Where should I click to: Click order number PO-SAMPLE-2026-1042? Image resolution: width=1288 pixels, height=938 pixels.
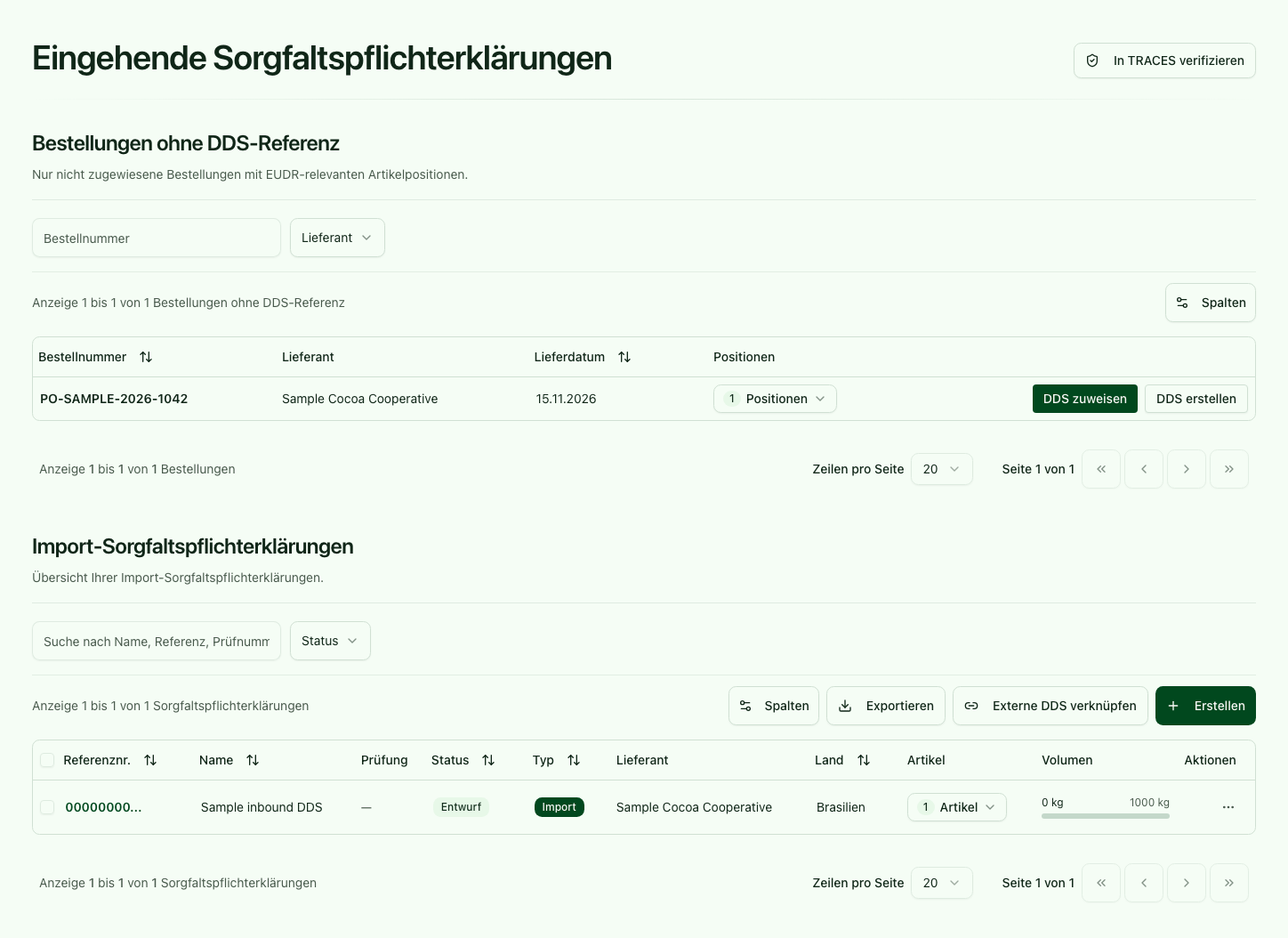click(114, 399)
